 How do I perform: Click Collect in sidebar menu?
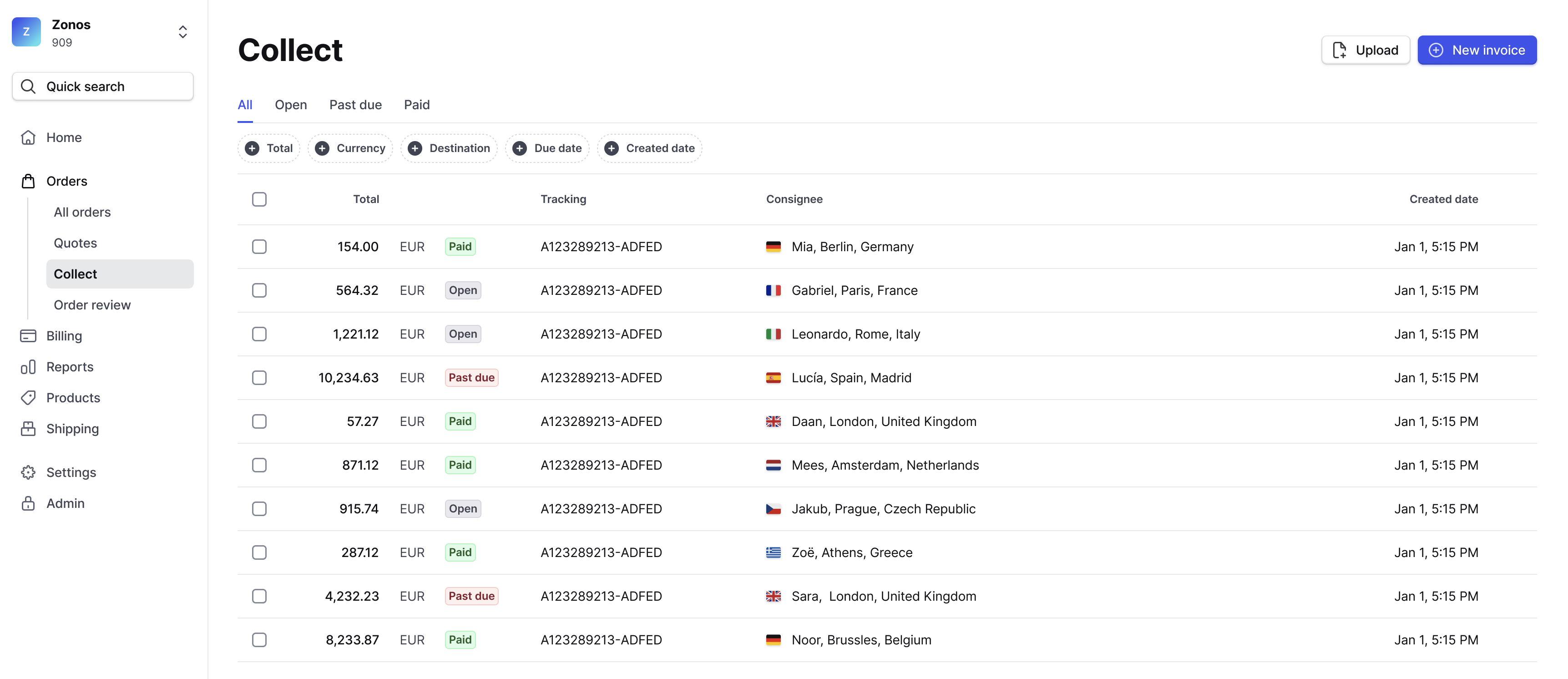pyautogui.click(x=75, y=273)
